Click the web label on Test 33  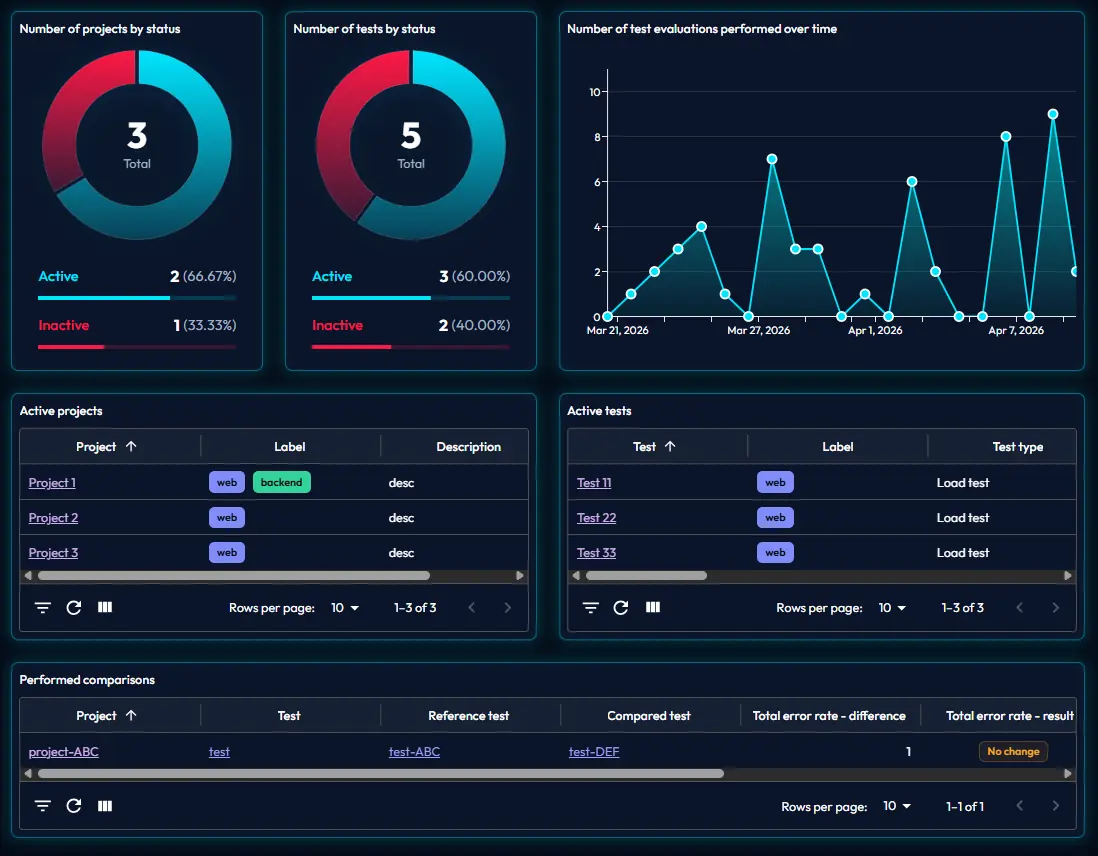(x=775, y=552)
